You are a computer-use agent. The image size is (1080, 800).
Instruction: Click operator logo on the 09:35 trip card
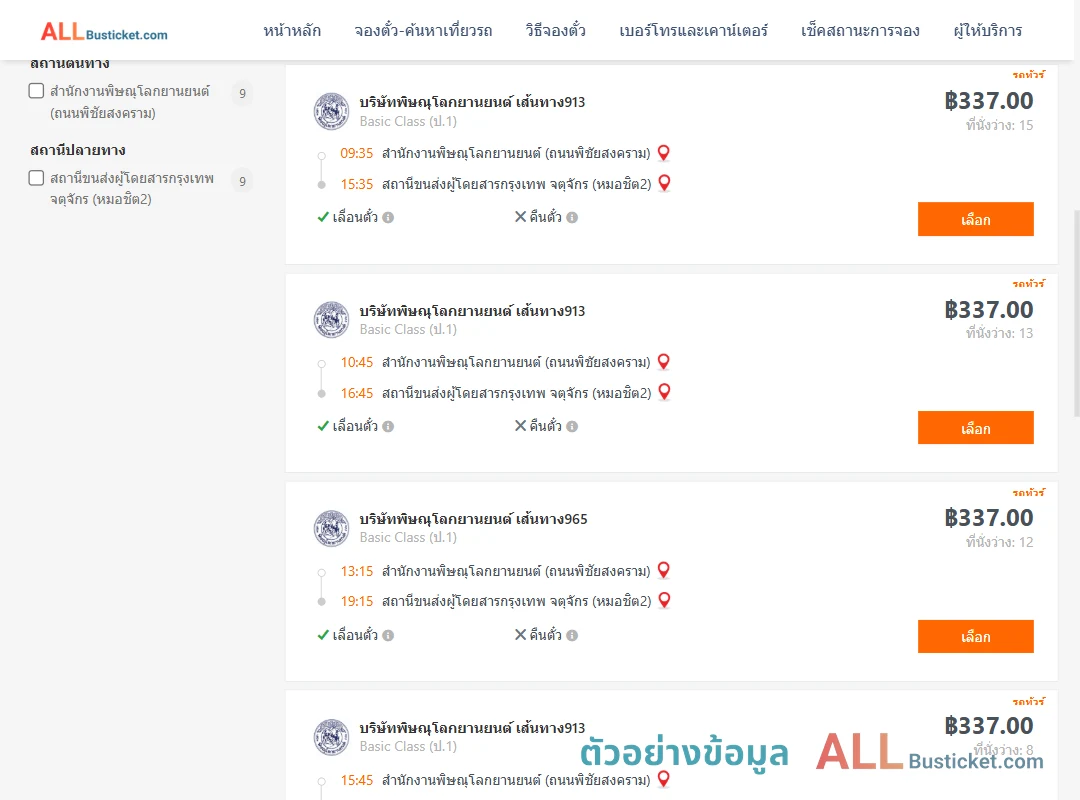[x=331, y=111]
